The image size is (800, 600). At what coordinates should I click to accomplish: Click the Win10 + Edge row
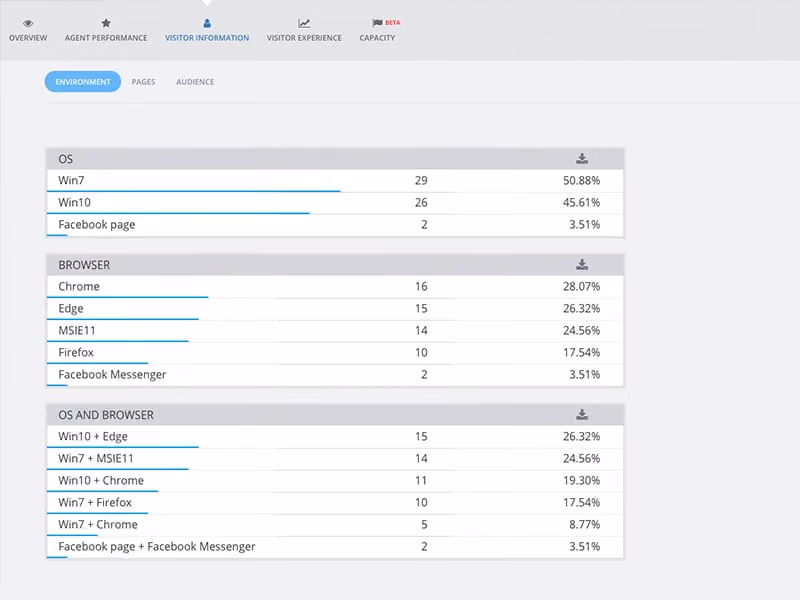coord(335,437)
